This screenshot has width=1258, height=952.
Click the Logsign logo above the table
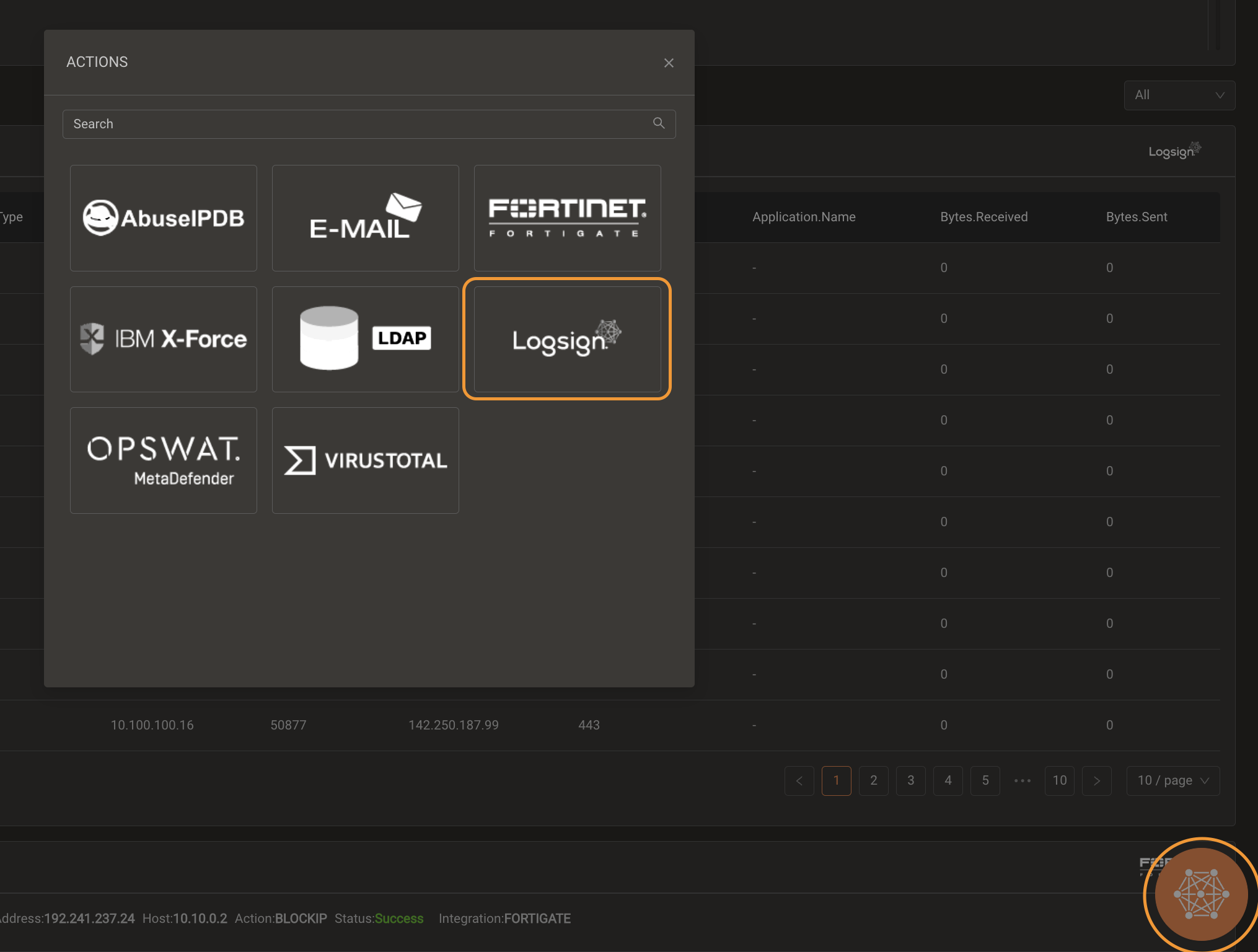(x=1175, y=151)
